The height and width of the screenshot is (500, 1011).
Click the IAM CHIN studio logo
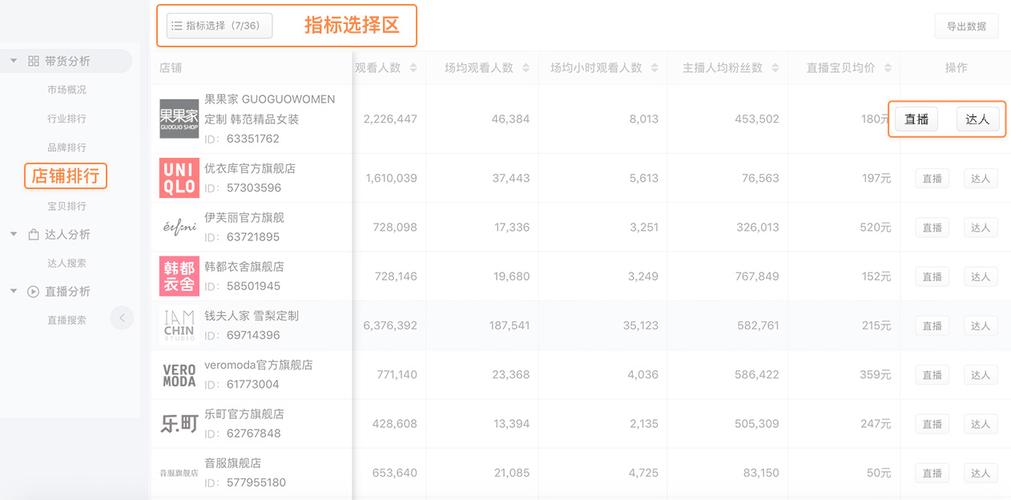point(179,325)
